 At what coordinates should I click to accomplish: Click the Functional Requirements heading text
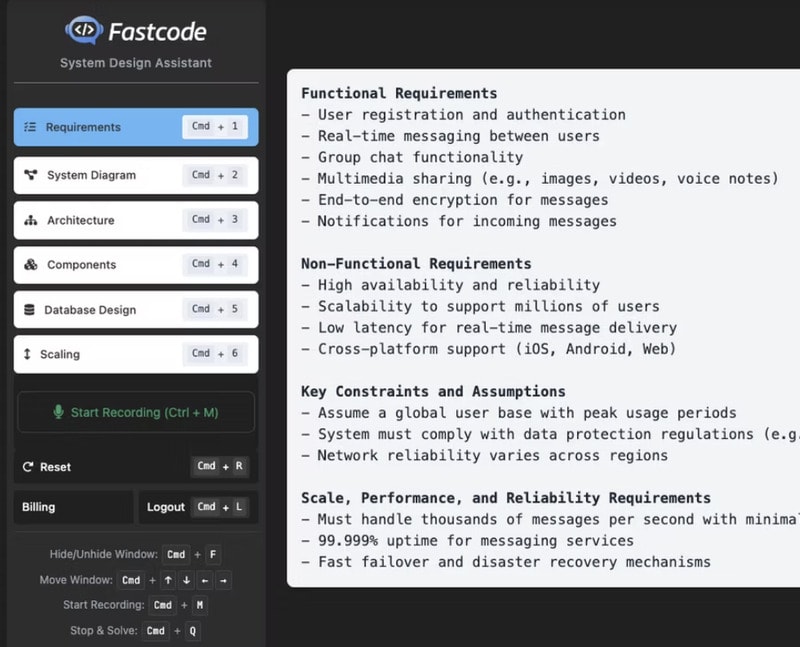click(x=399, y=93)
